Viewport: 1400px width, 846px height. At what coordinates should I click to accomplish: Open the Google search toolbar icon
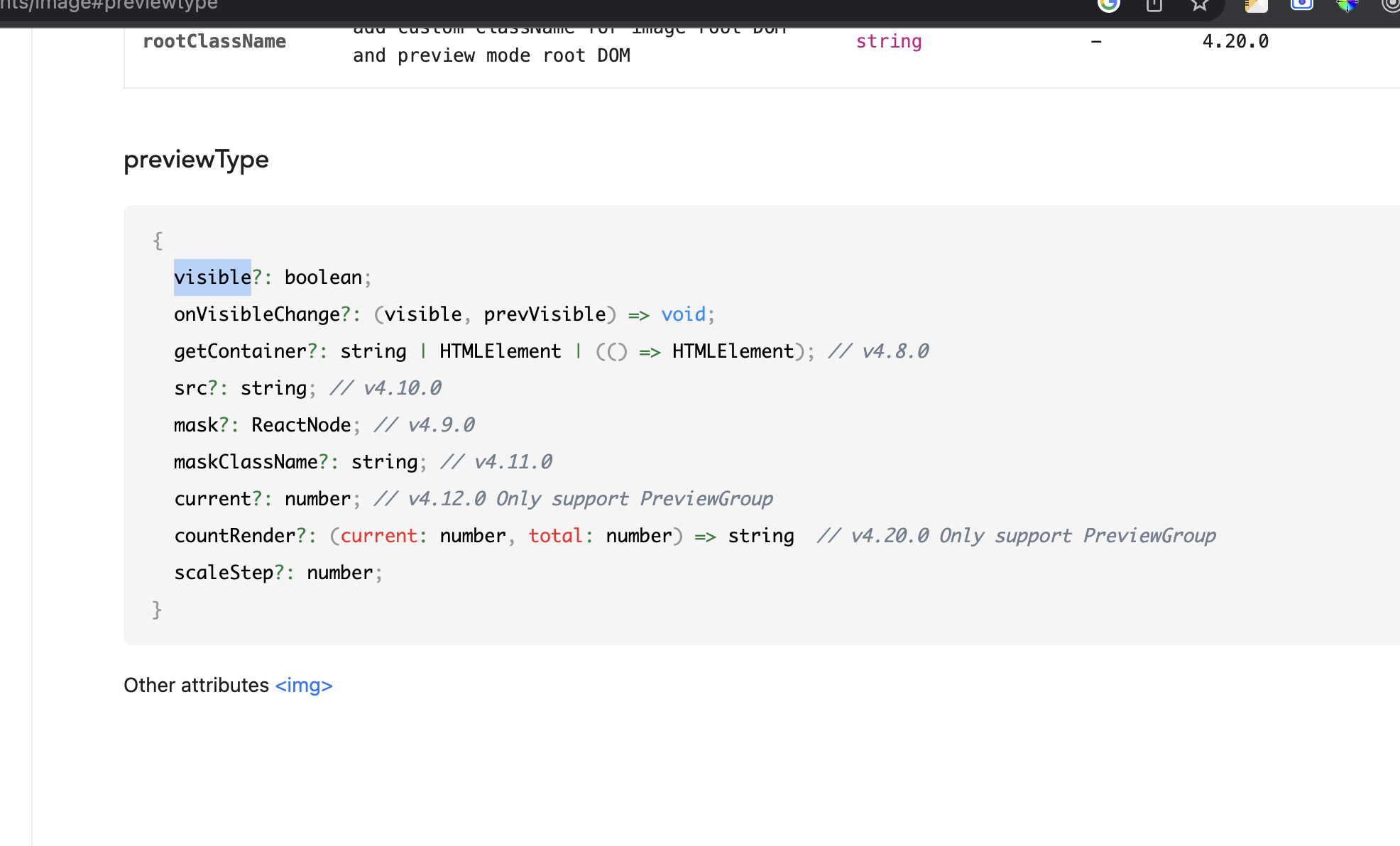(x=1108, y=6)
